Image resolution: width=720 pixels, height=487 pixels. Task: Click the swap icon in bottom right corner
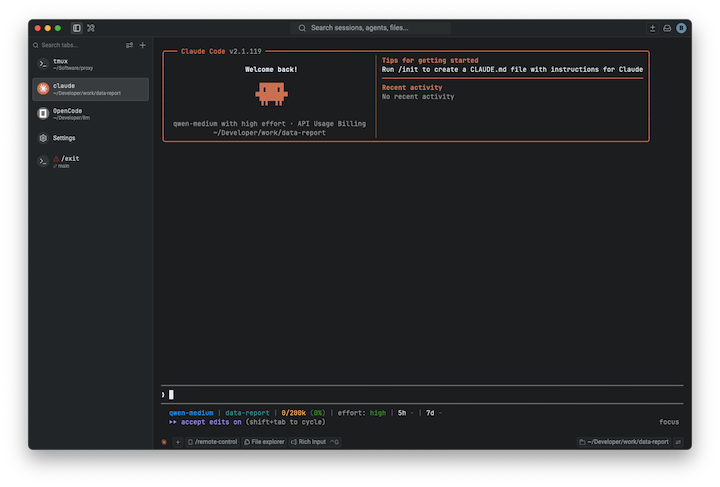pyautogui.click(x=678, y=442)
